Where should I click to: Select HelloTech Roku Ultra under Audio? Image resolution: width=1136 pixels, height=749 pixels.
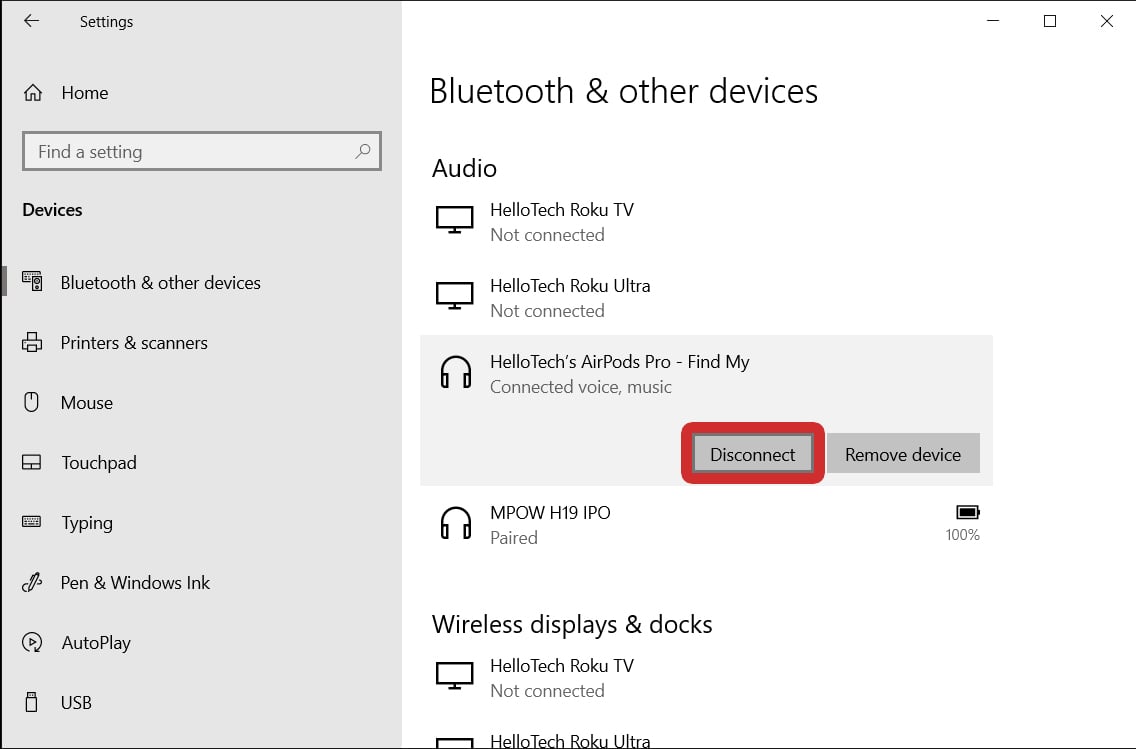tap(569, 297)
